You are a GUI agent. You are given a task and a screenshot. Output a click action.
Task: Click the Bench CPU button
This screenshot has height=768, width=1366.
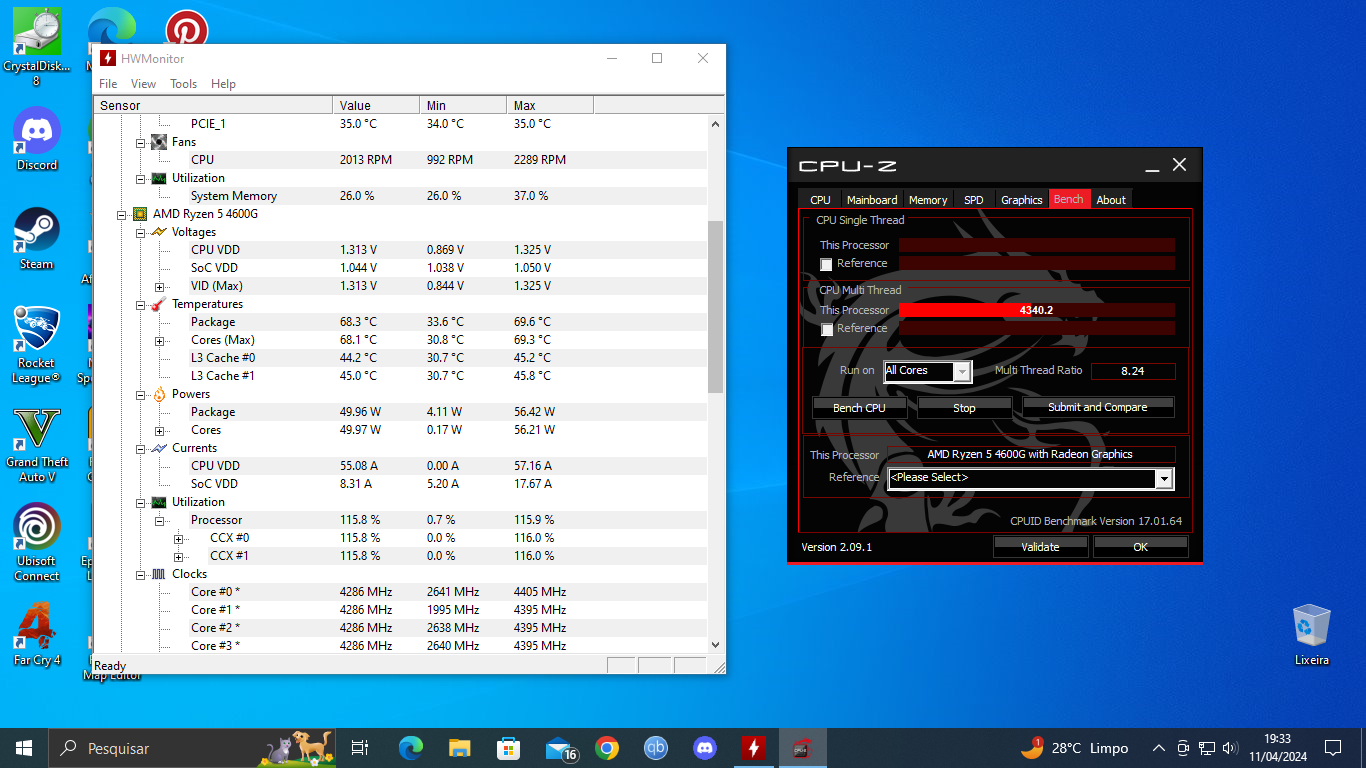pyautogui.click(x=859, y=408)
